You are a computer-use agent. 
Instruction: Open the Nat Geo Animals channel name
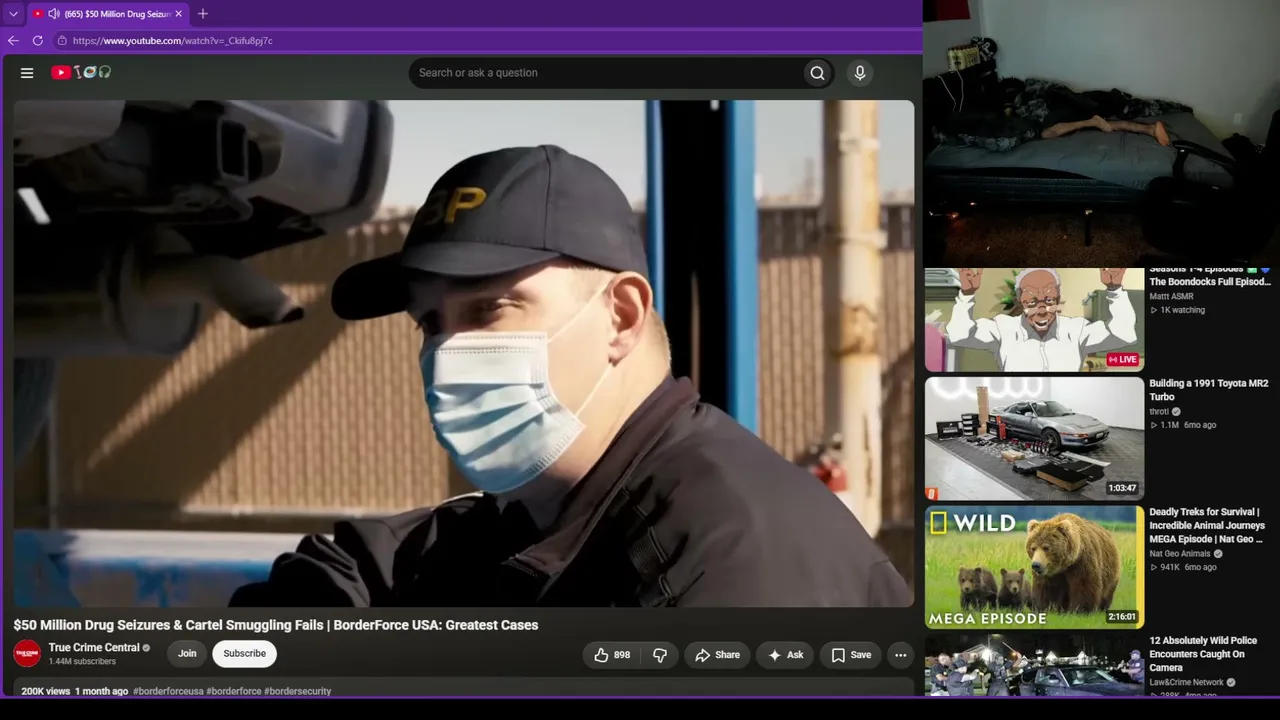(x=1180, y=554)
